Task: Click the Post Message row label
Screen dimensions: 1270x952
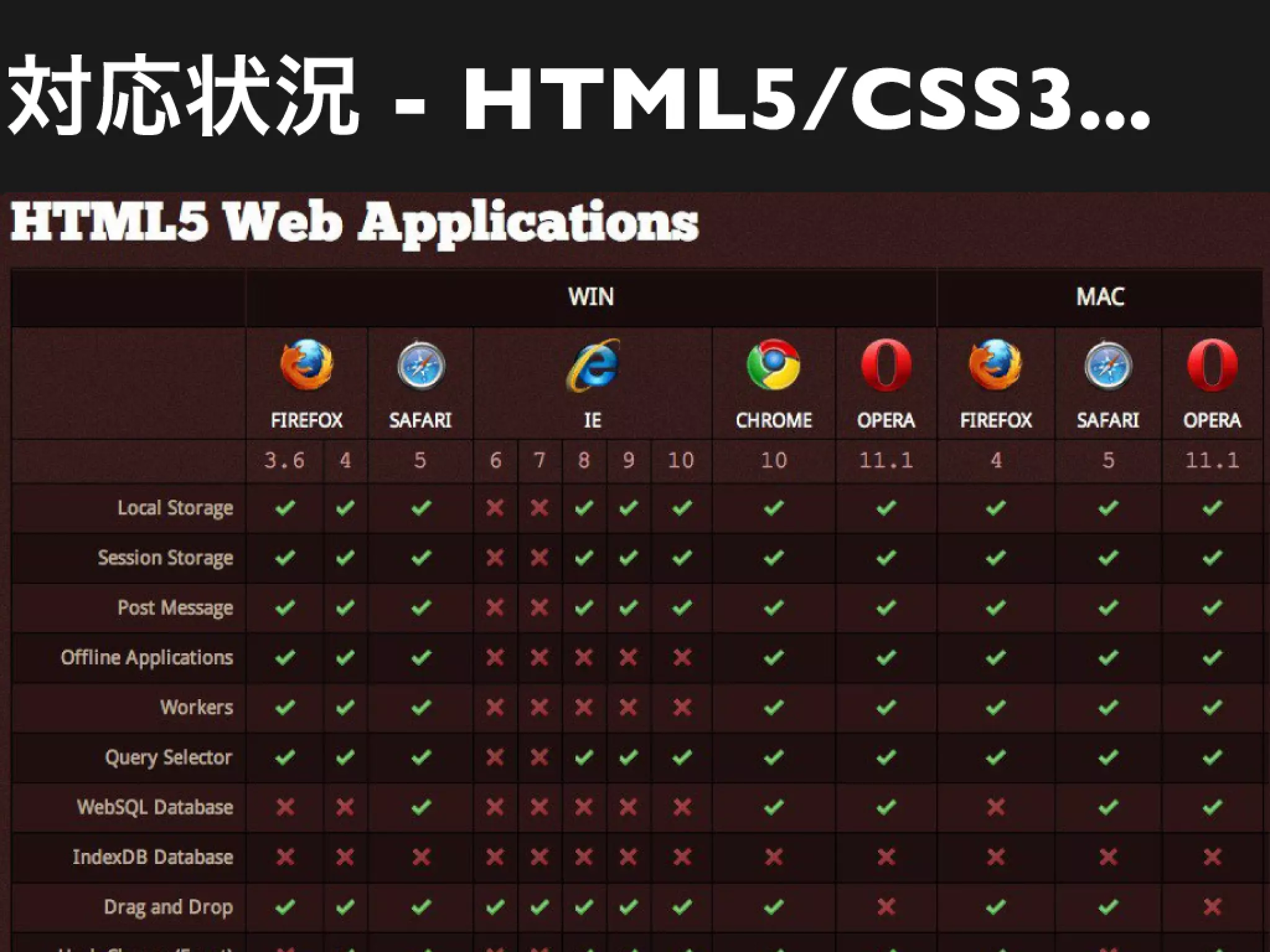Action: pyautogui.click(x=175, y=607)
